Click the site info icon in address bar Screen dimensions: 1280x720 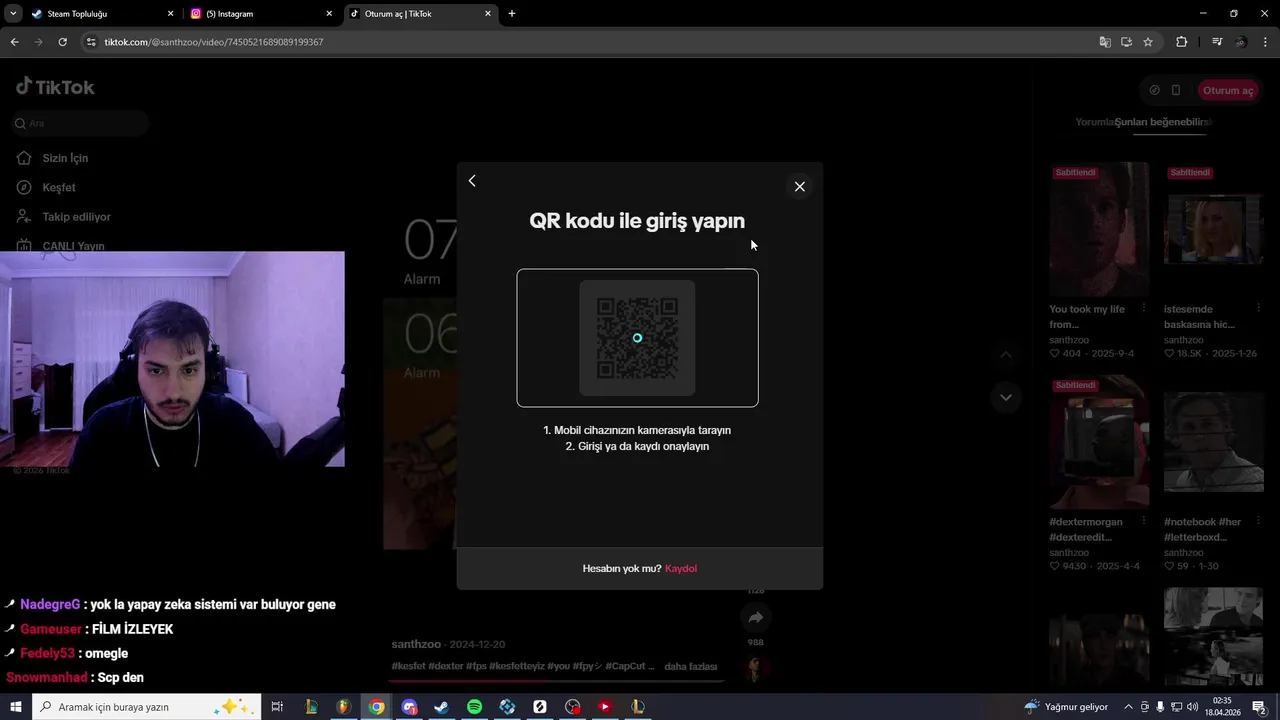click(91, 42)
